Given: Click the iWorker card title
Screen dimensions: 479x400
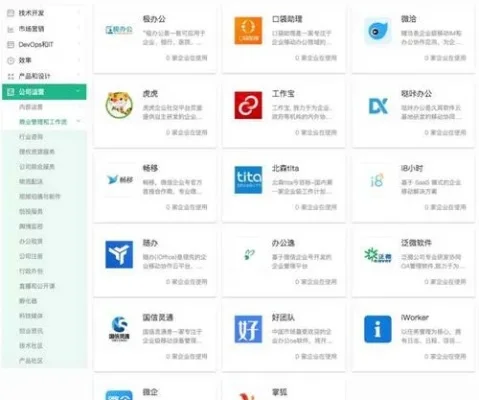Looking at the screenshot, I should 415,318.
